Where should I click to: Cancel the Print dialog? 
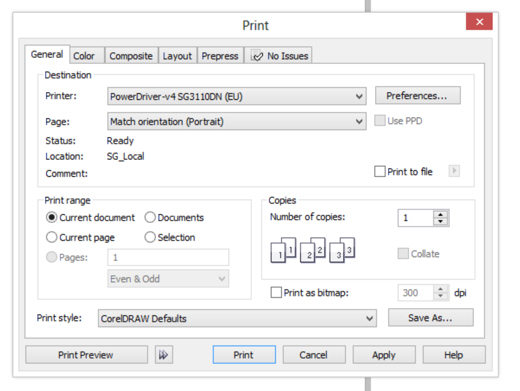tap(314, 355)
